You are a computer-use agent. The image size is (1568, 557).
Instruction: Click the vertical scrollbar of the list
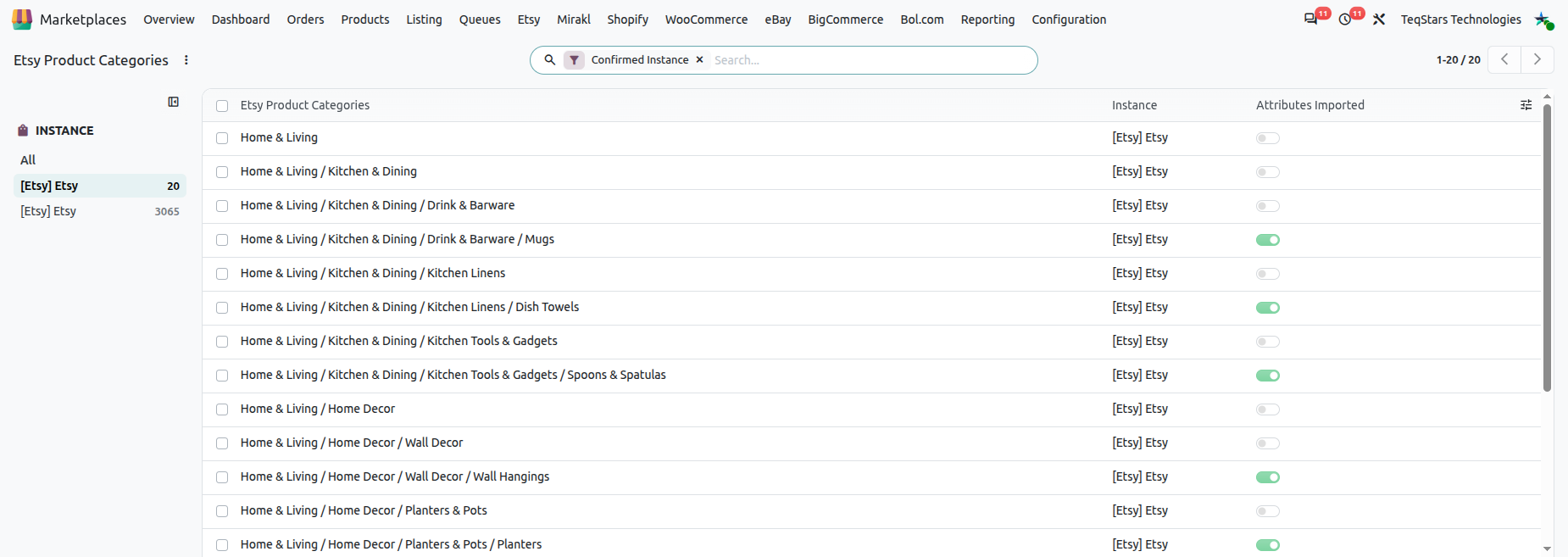tap(1547, 247)
